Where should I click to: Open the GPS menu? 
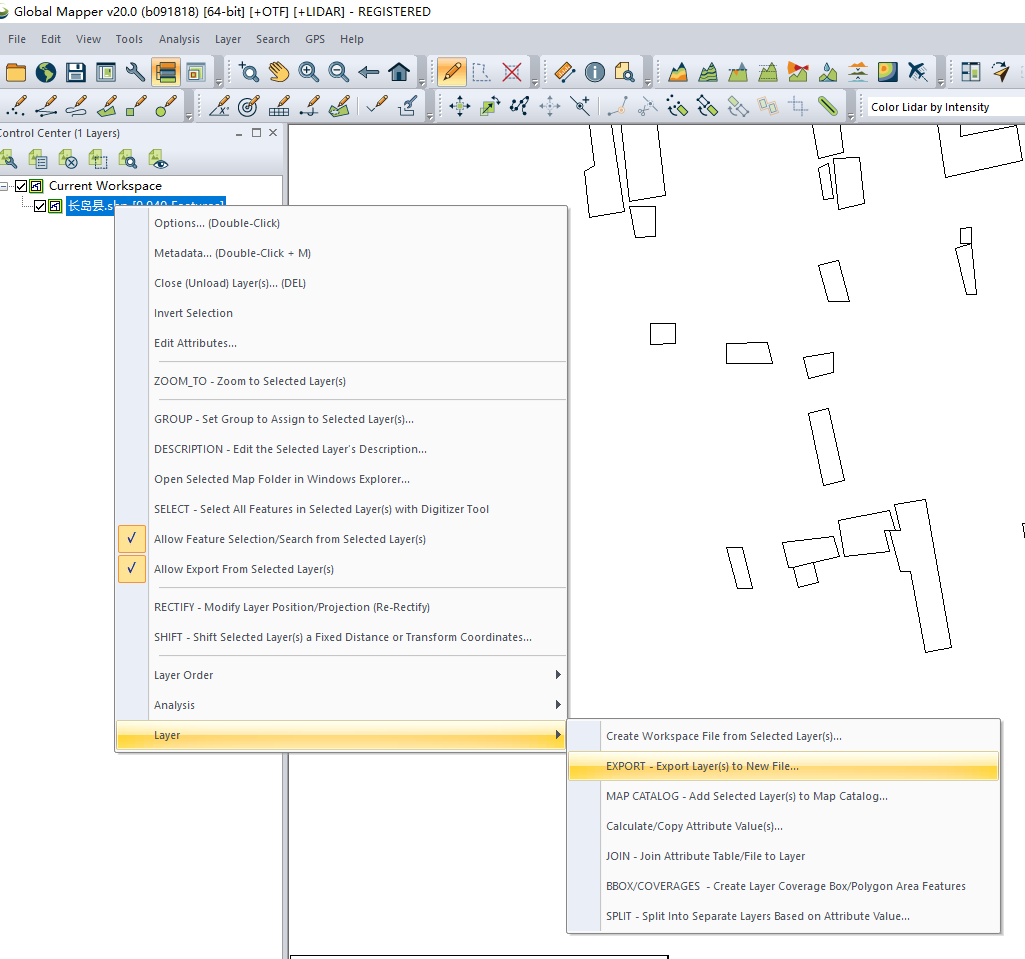[315, 39]
